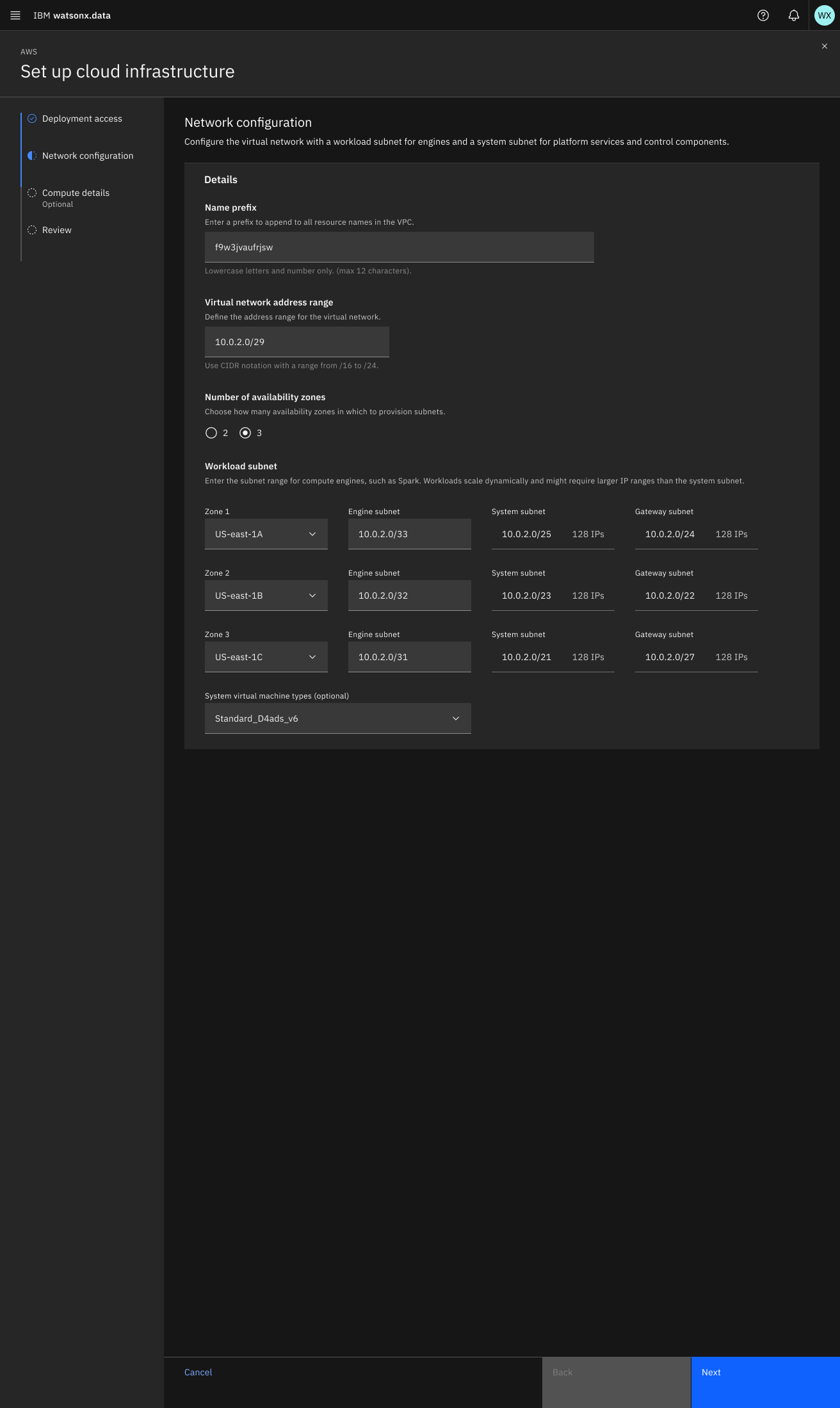The image size is (840, 1408).
Task: Click the Name prefix input field
Action: (x=400, y=247)
